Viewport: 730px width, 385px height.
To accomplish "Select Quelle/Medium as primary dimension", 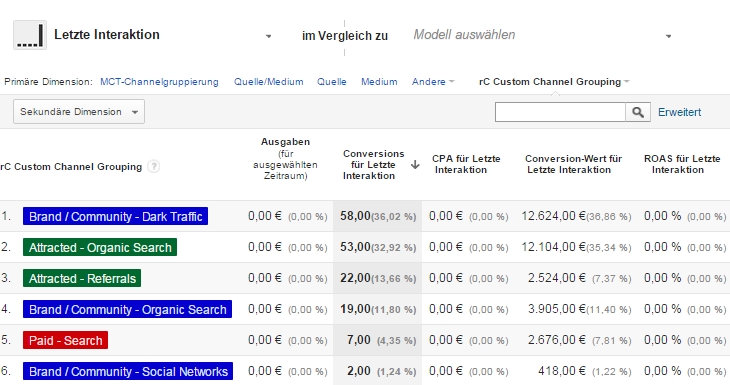I will pos(269,82).
